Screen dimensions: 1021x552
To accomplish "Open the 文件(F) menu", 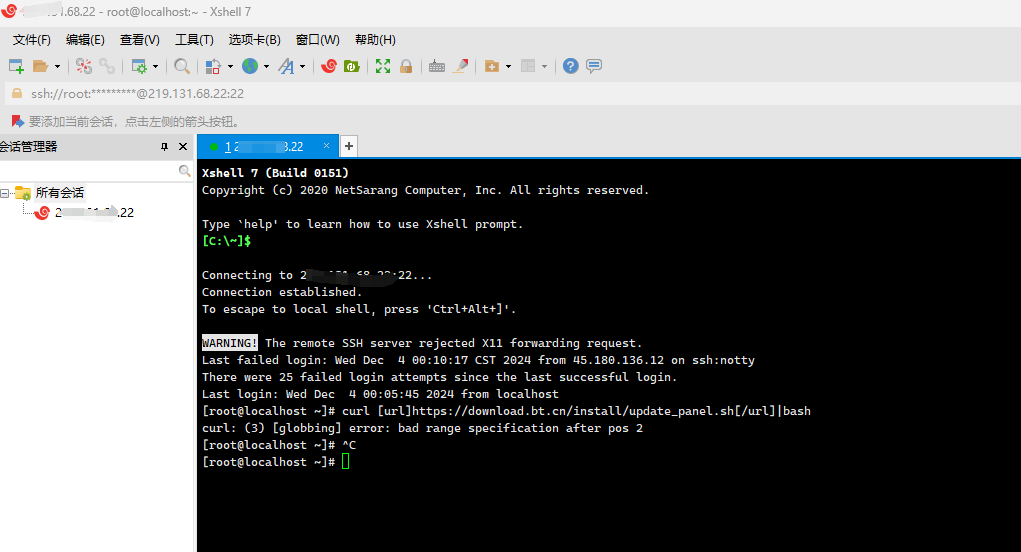I will tap(31, 40).
